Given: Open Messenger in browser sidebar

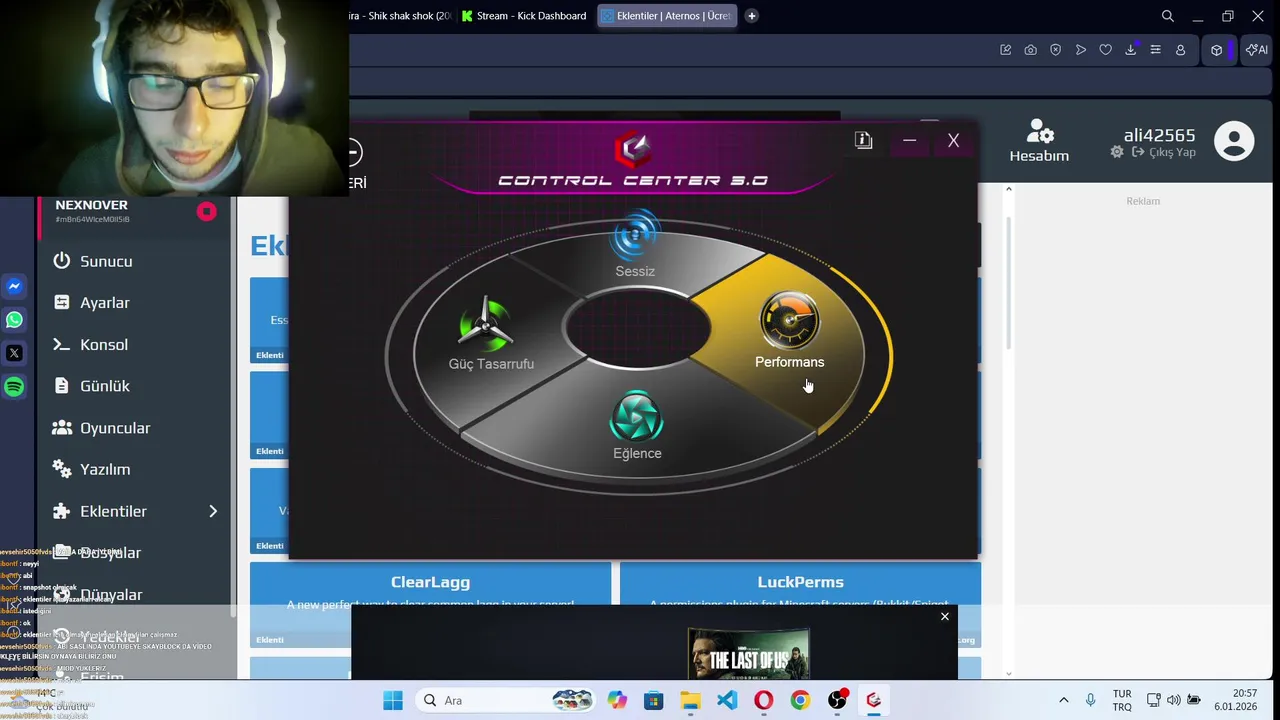Looking at the screenshot, I should pos(14,286).
